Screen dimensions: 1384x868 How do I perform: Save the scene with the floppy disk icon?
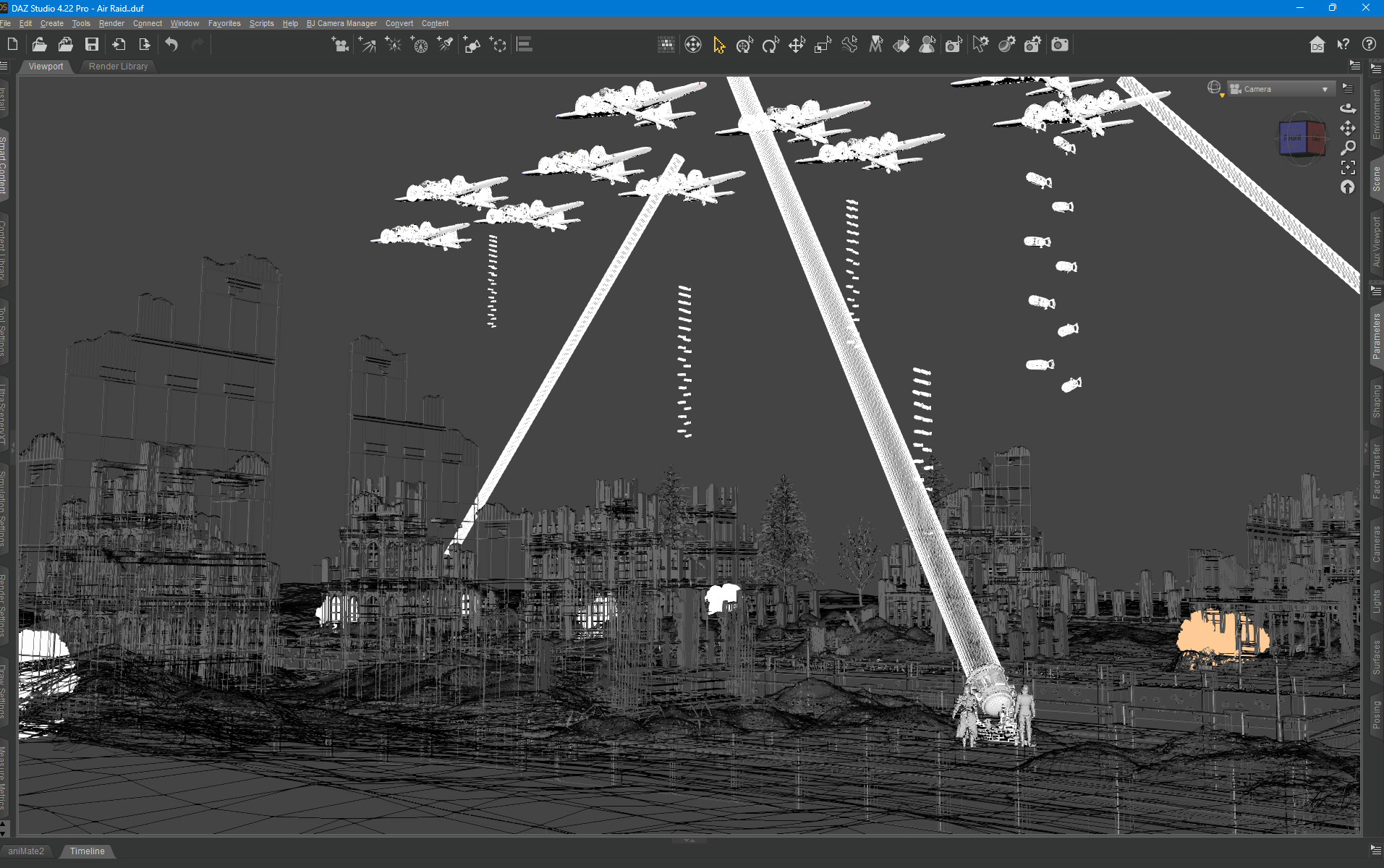point(92,45)
